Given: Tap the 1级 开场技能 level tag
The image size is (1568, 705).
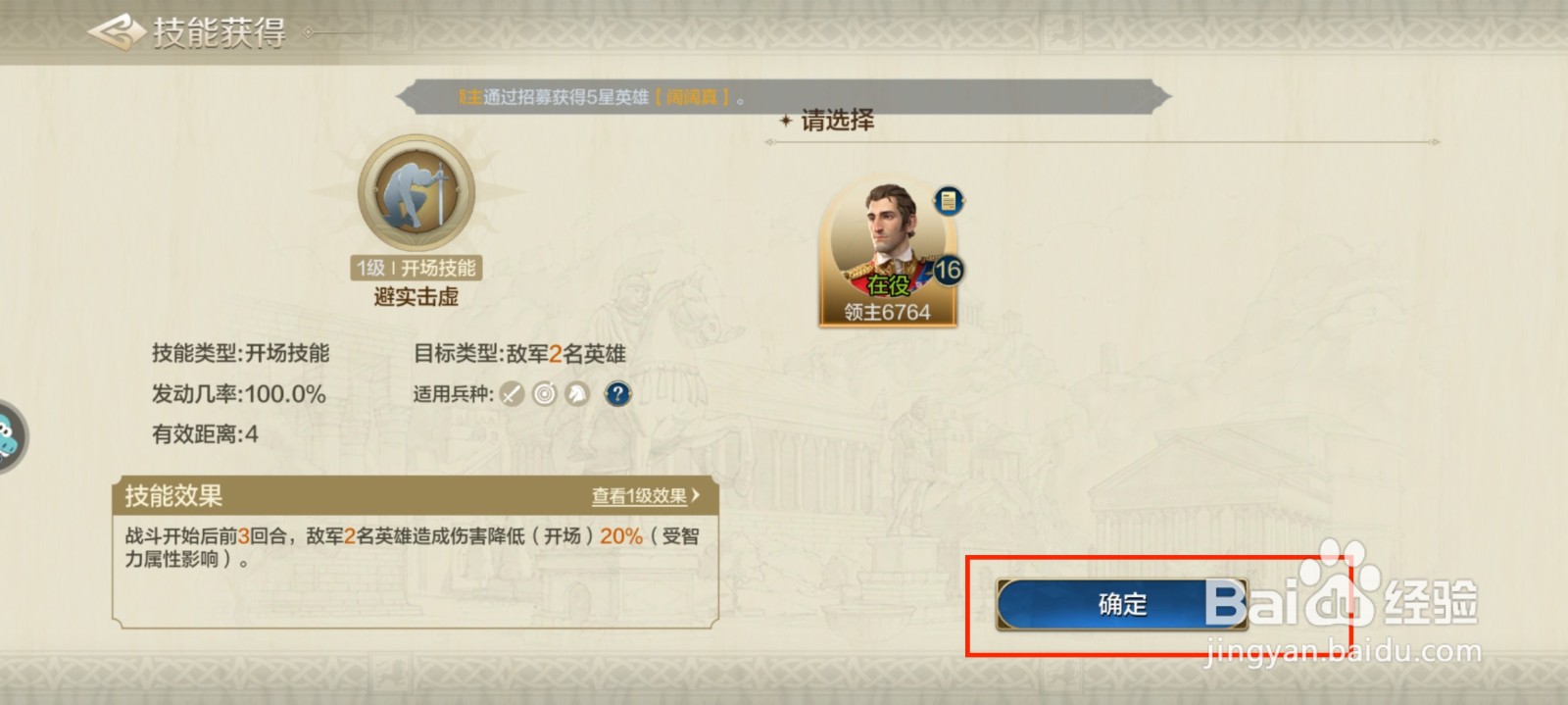Looking at the screenshot, I should 416,268.
